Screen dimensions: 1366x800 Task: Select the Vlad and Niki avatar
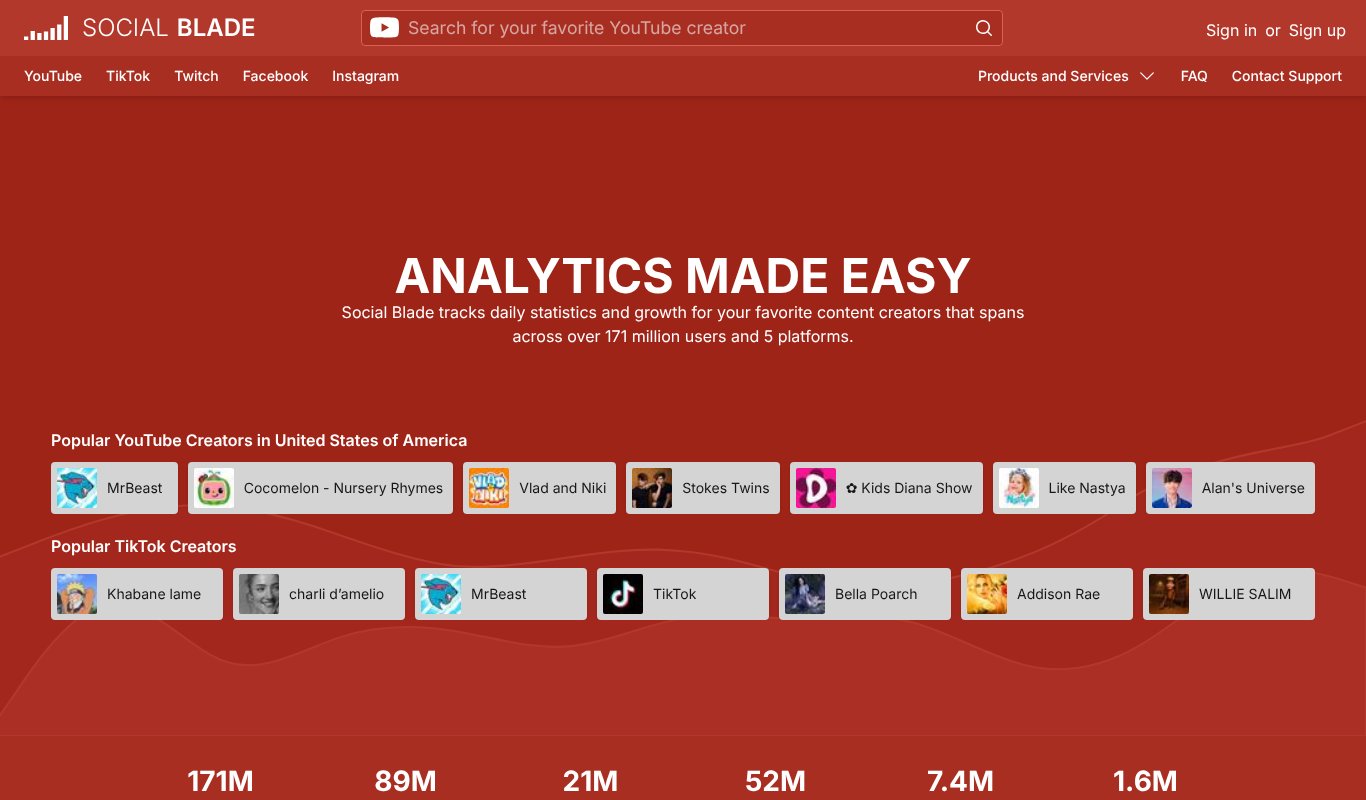pos(489,488)
